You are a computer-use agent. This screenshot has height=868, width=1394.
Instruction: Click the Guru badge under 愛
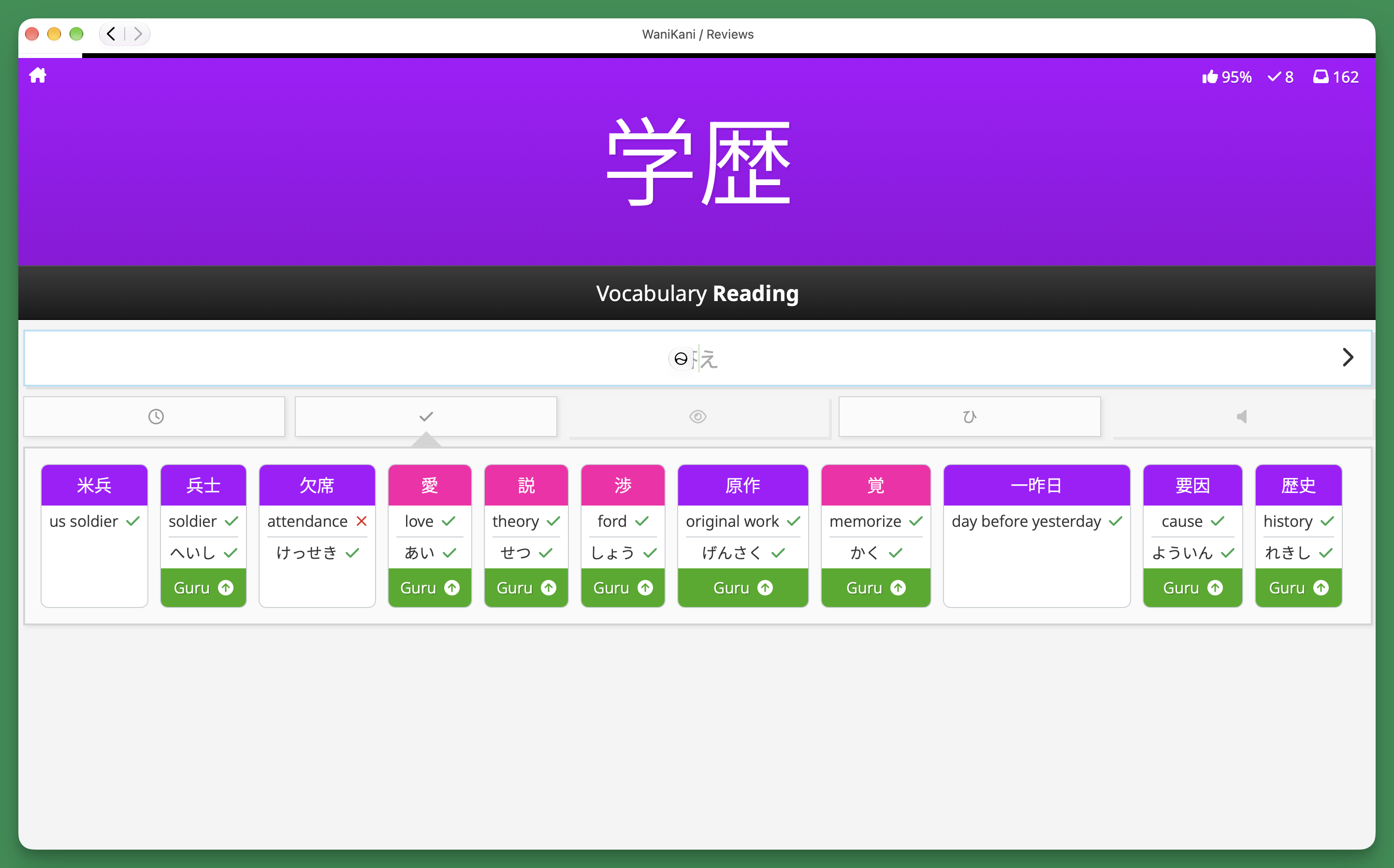(x=429, y=588)
